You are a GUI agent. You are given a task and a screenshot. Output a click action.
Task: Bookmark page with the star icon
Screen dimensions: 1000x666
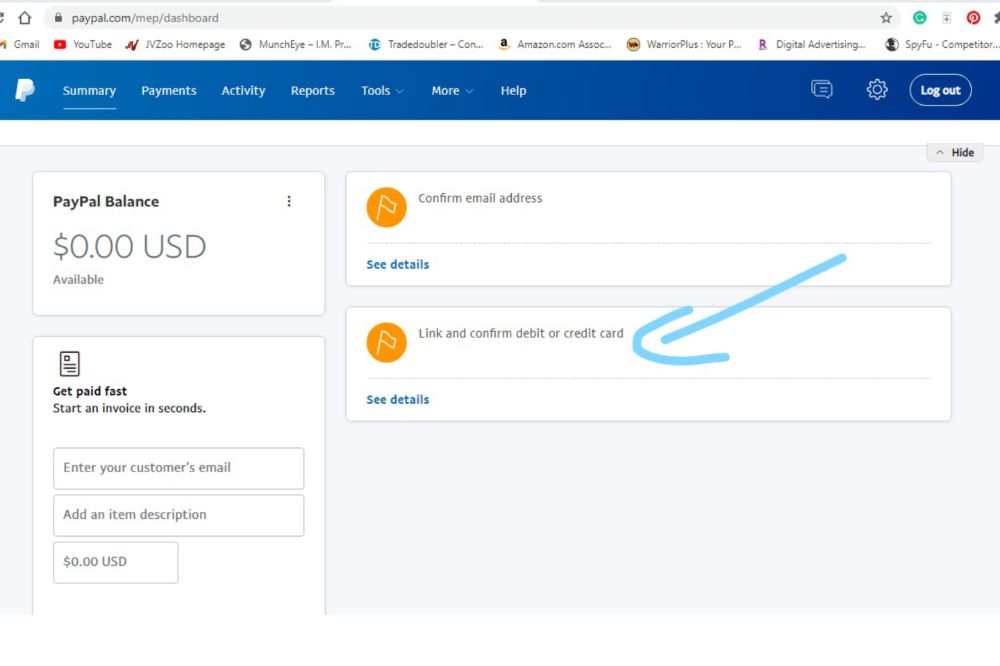pyautogui.click(x=886, y=18)
